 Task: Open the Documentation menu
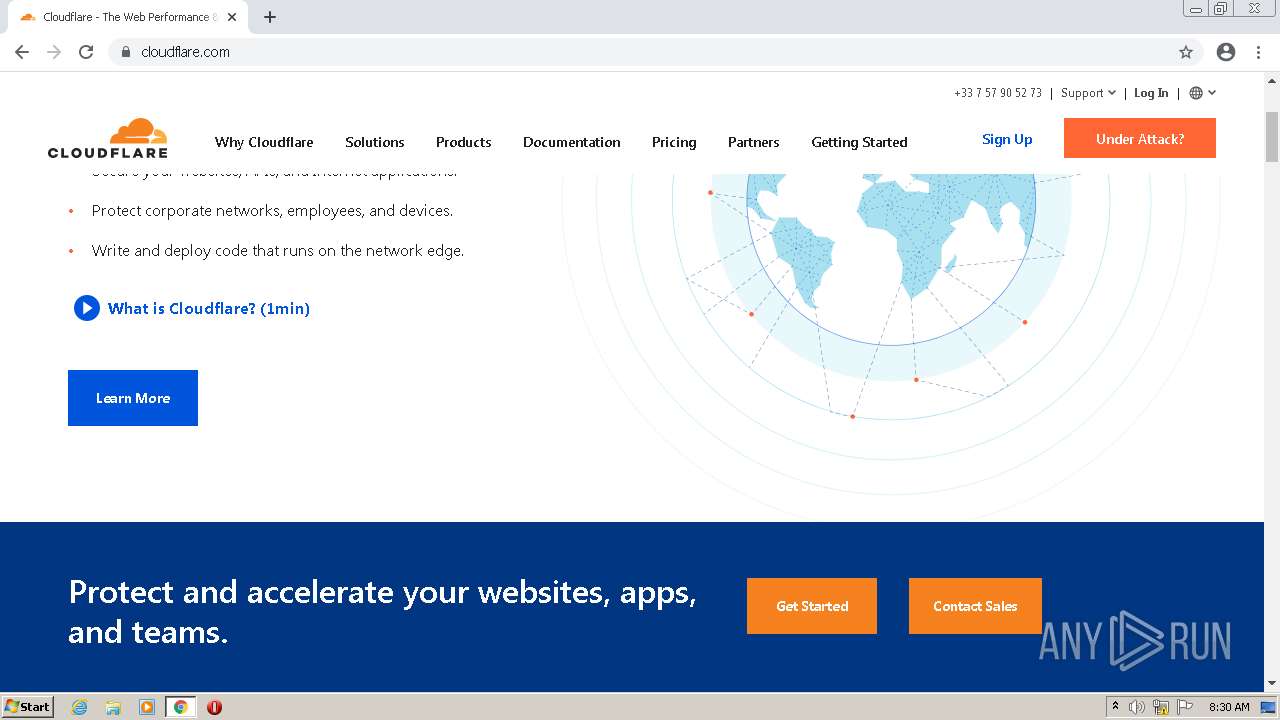tap(572, 142)
